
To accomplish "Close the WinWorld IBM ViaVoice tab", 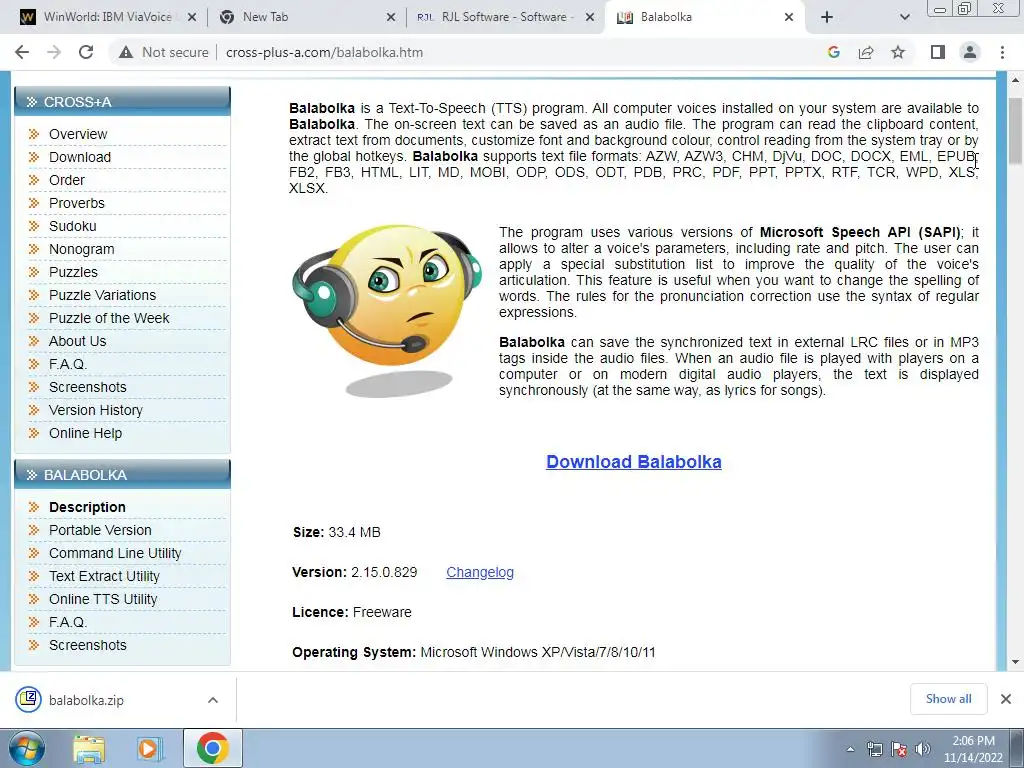I will click(x=192, y=17).
